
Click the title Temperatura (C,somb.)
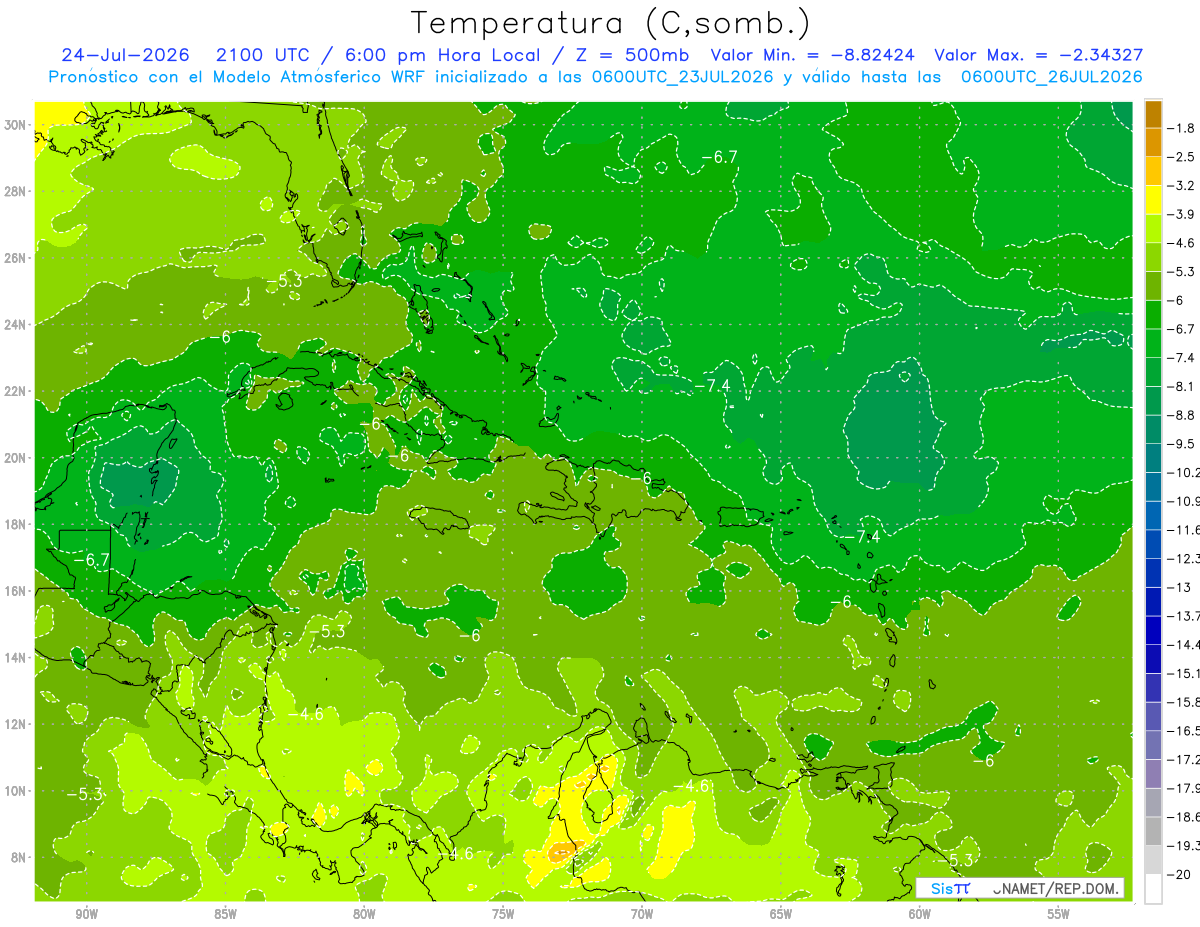611,23
